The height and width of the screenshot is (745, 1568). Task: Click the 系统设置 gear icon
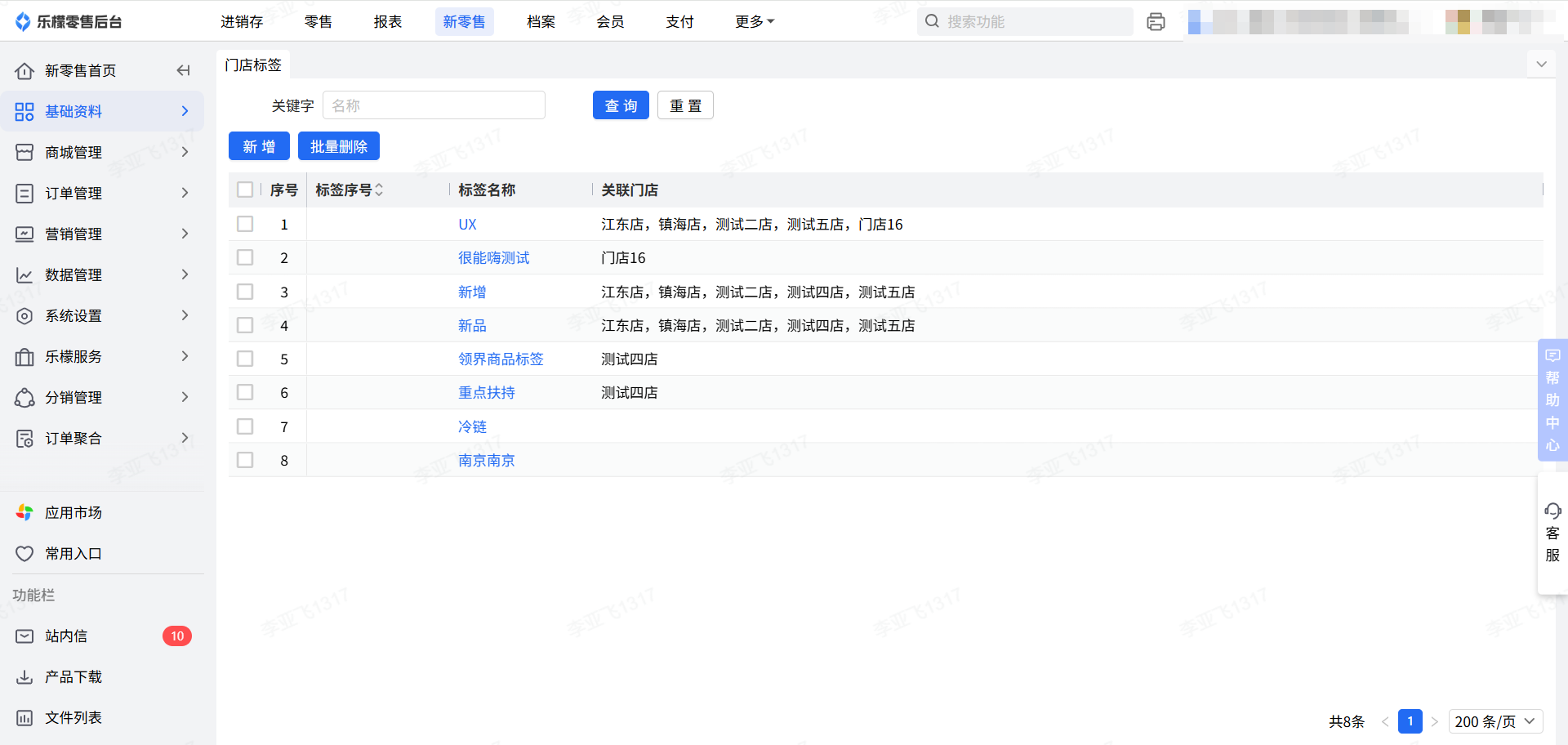24,316
